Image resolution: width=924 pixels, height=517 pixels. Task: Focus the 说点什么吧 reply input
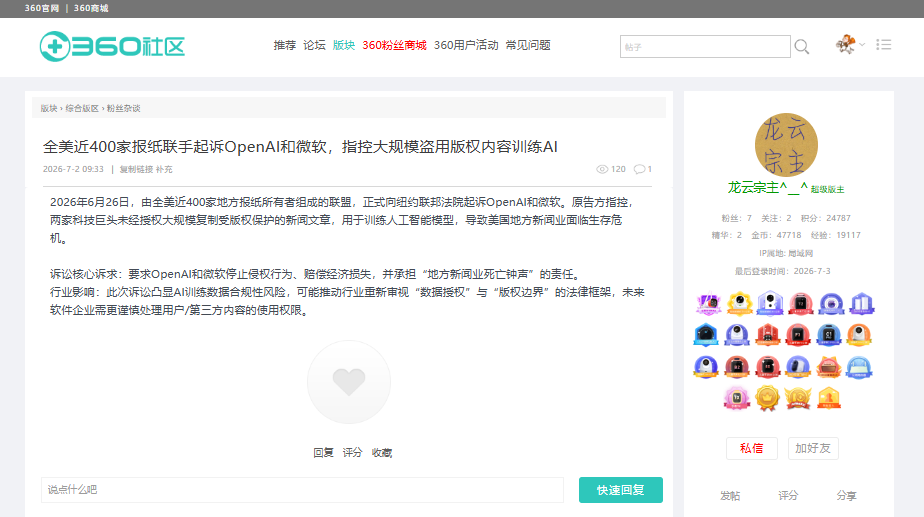pyautogui.click(x=302, y=490)
